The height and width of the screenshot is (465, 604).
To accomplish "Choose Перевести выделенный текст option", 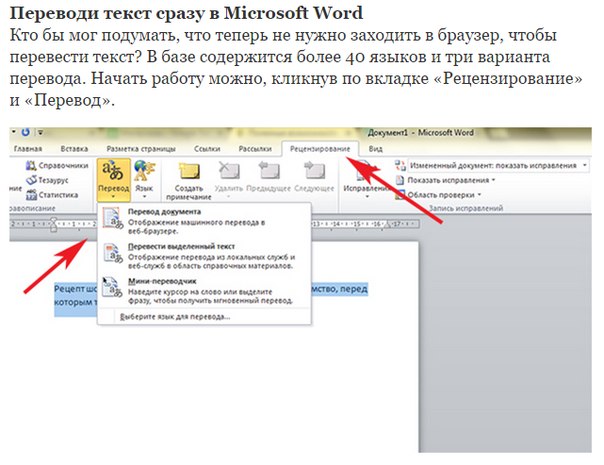I will tap(204, 256).
